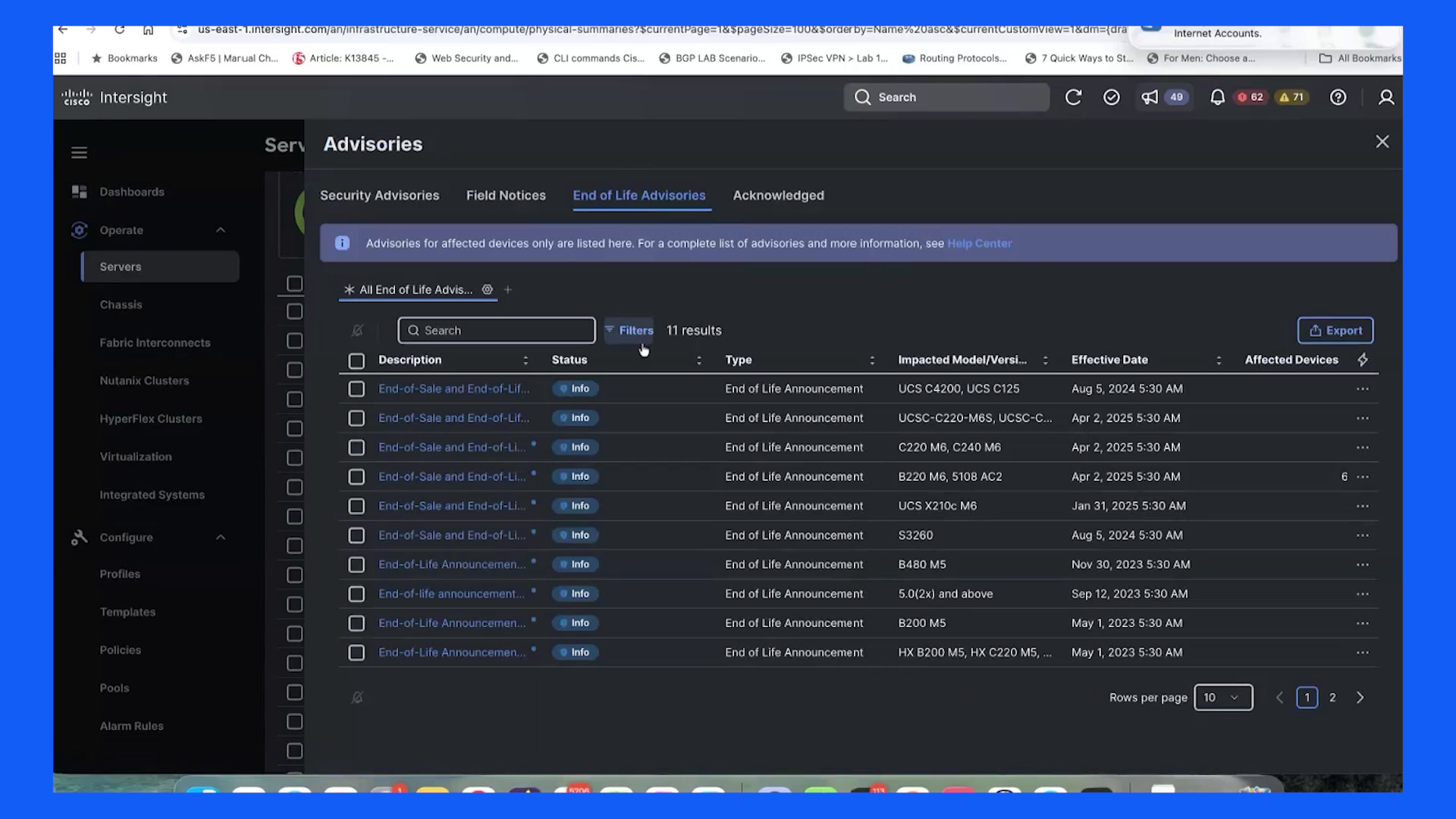Viewport: 1456px width, 819px height.
Task: Open row actions ellipsis for S3260 row
Action: [1363, 535]
